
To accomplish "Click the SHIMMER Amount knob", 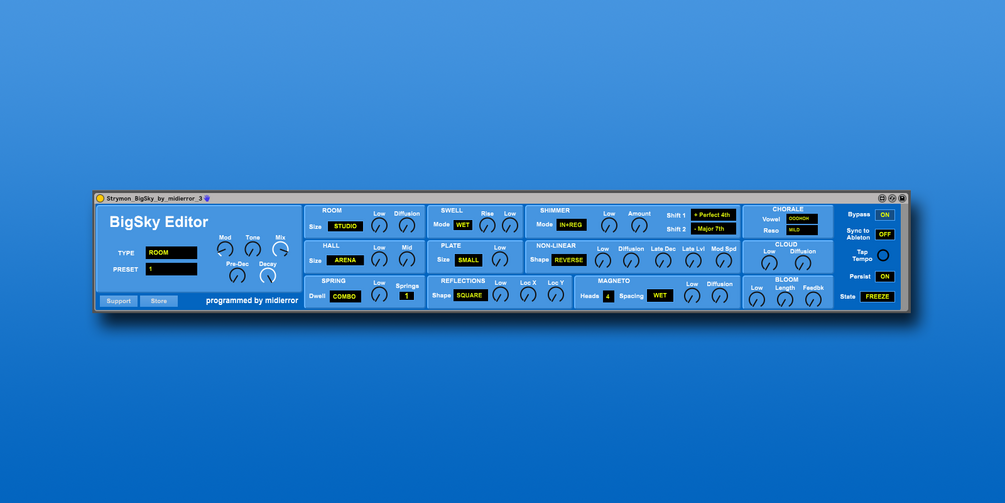I will pyautogui.click(x=639, y=226).
